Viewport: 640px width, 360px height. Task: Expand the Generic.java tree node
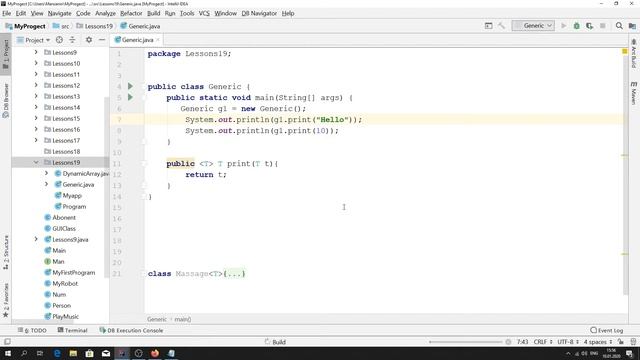pos(47,184)
